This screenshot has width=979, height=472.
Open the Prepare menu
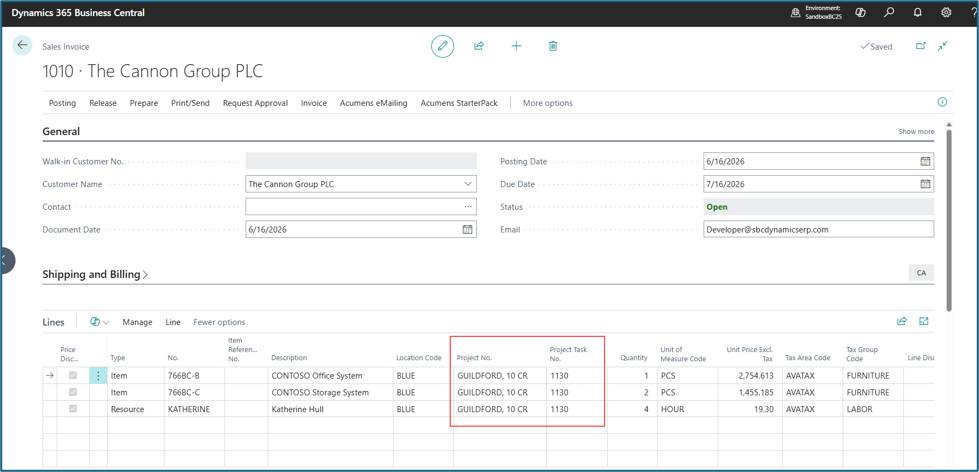point(144,103)
